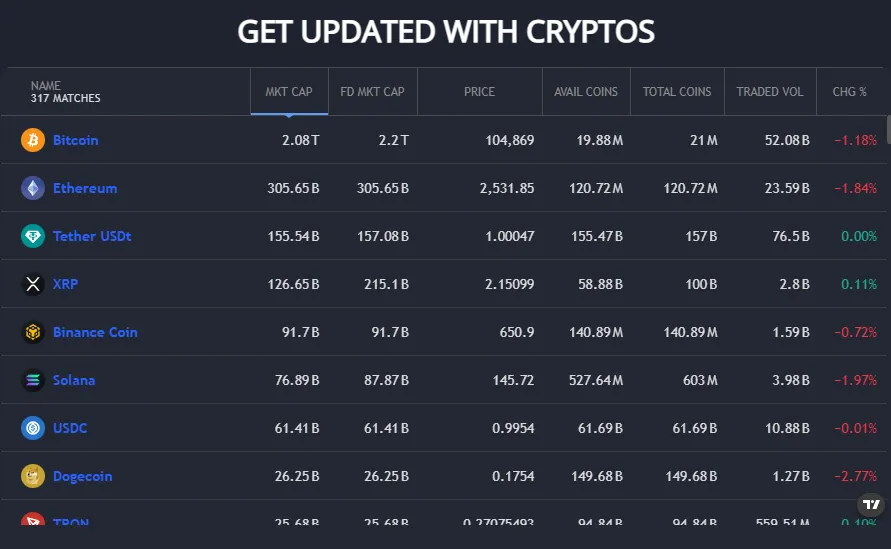891x549 pixels.
Task: Open the Dogecoin link
Action: pyautogui.click(x=82, y=476)
